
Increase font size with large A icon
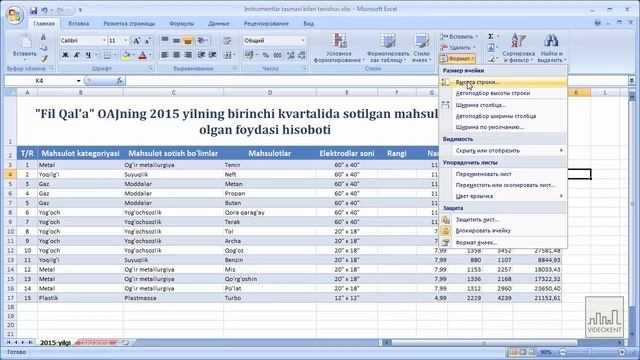pyautogui.click(x=137, y=40)
